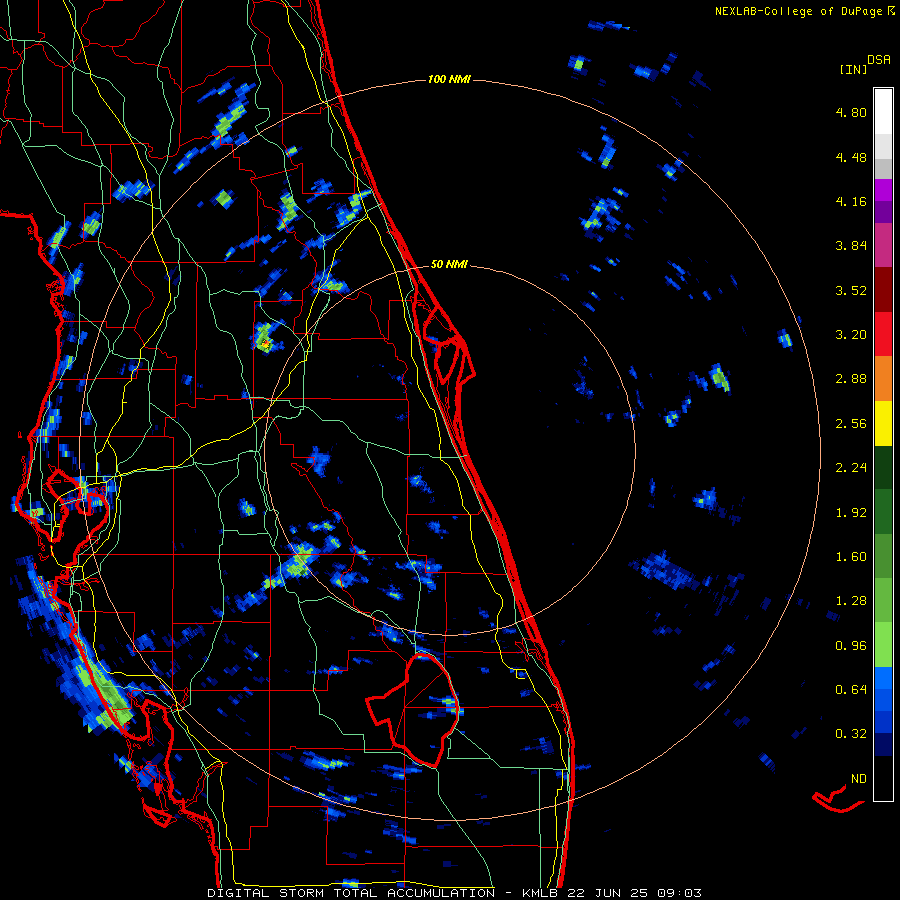Click the 22 JUN 25 date text

click(607, 893)
